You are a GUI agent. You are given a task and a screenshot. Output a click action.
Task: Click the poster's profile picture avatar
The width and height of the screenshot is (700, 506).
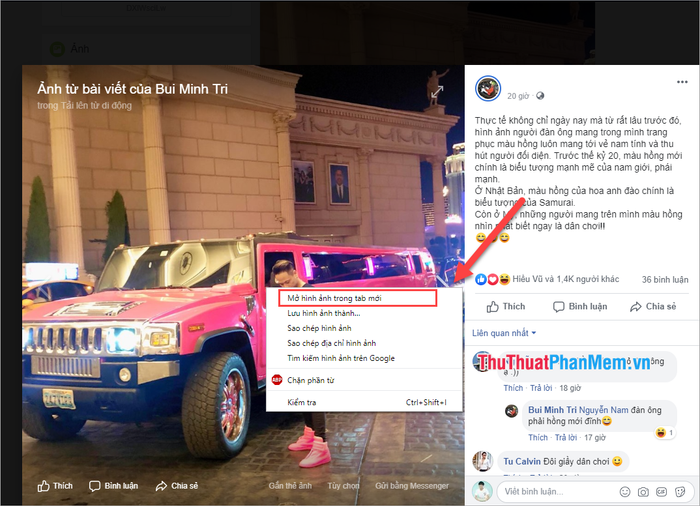click(488, 88)
